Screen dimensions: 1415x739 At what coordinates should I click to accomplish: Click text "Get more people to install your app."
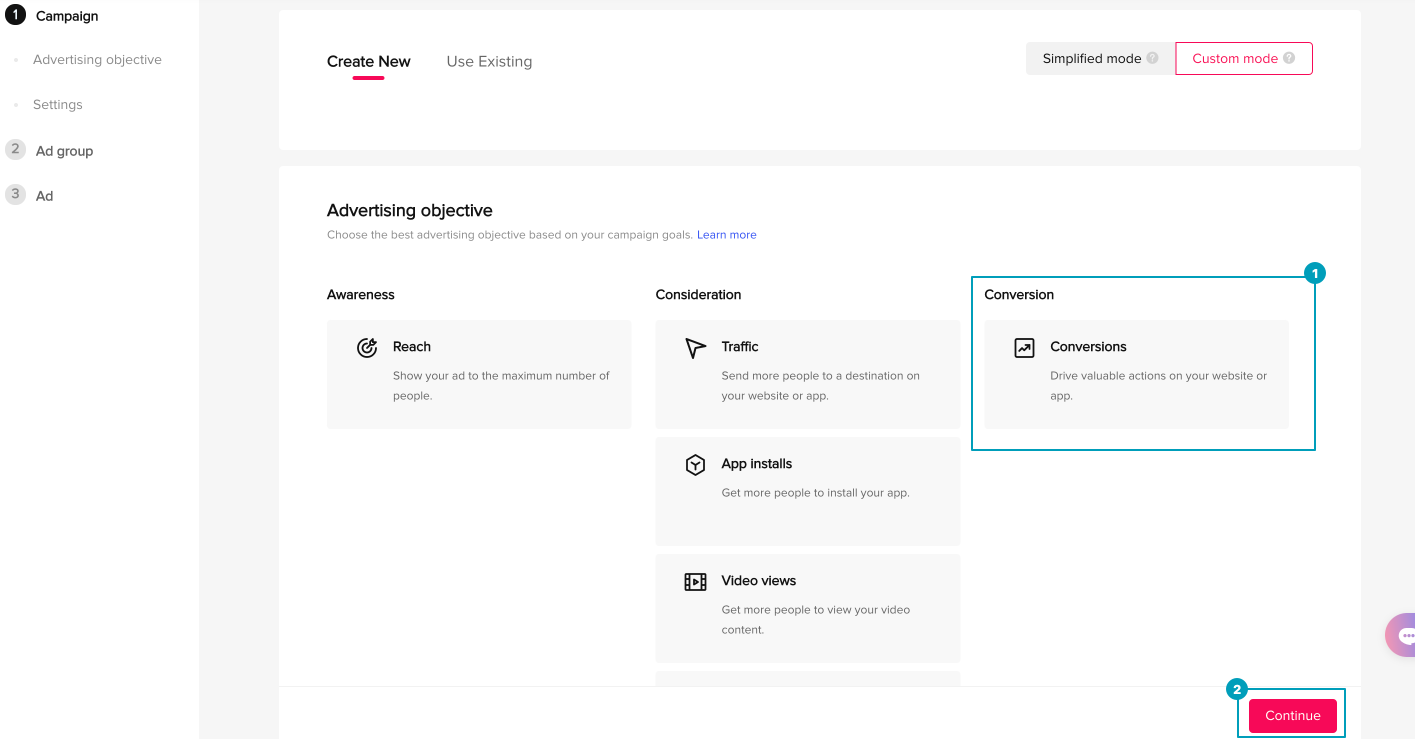pyautogui.click(x=816, y=493)
